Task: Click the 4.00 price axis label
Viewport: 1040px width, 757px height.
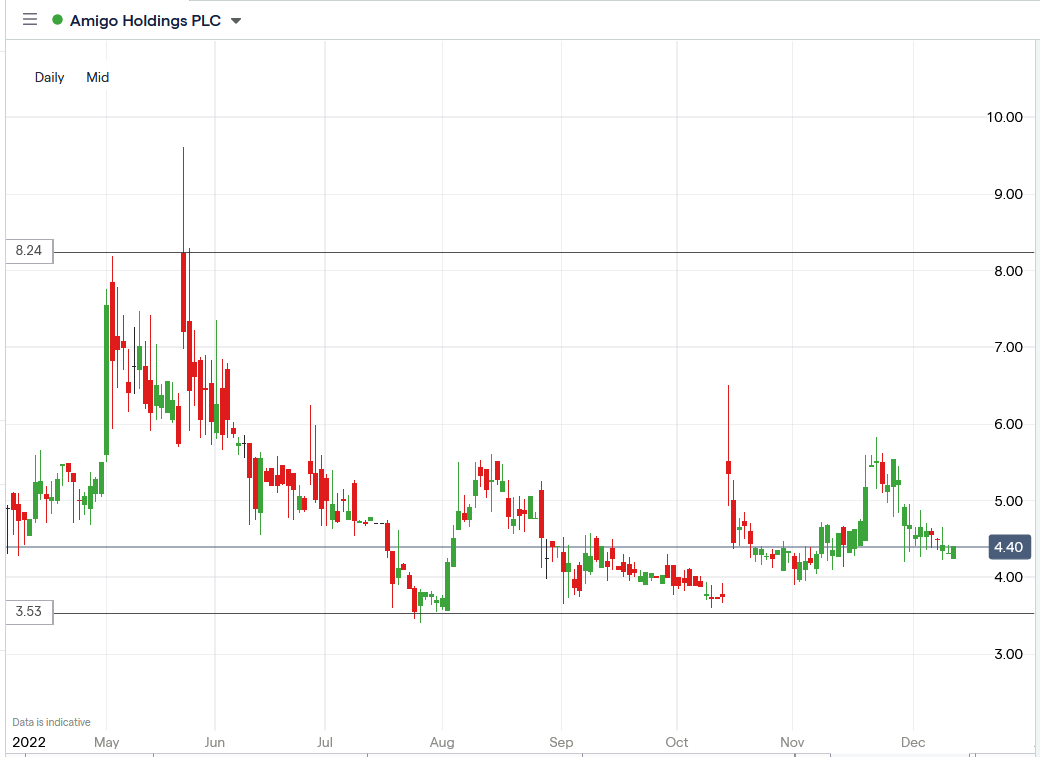Action: pyautogui.click(x=1008, y=577)
